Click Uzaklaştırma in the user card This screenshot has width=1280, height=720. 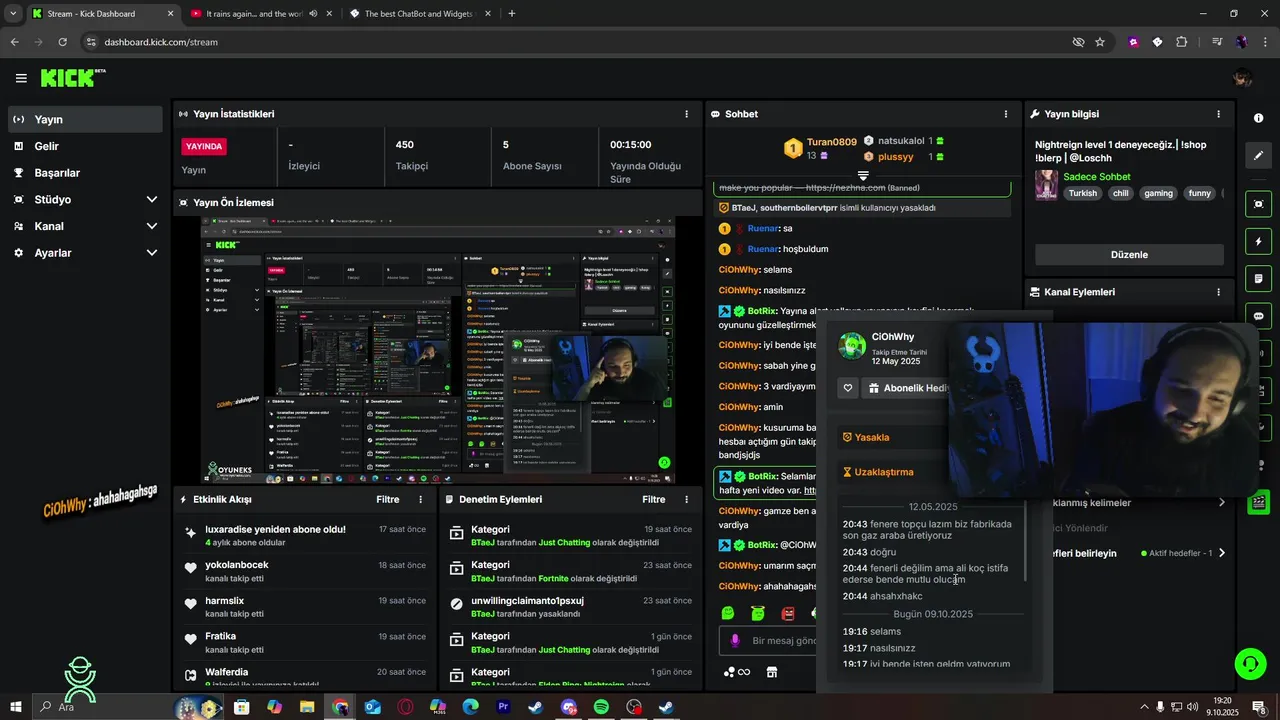(878, 472)
